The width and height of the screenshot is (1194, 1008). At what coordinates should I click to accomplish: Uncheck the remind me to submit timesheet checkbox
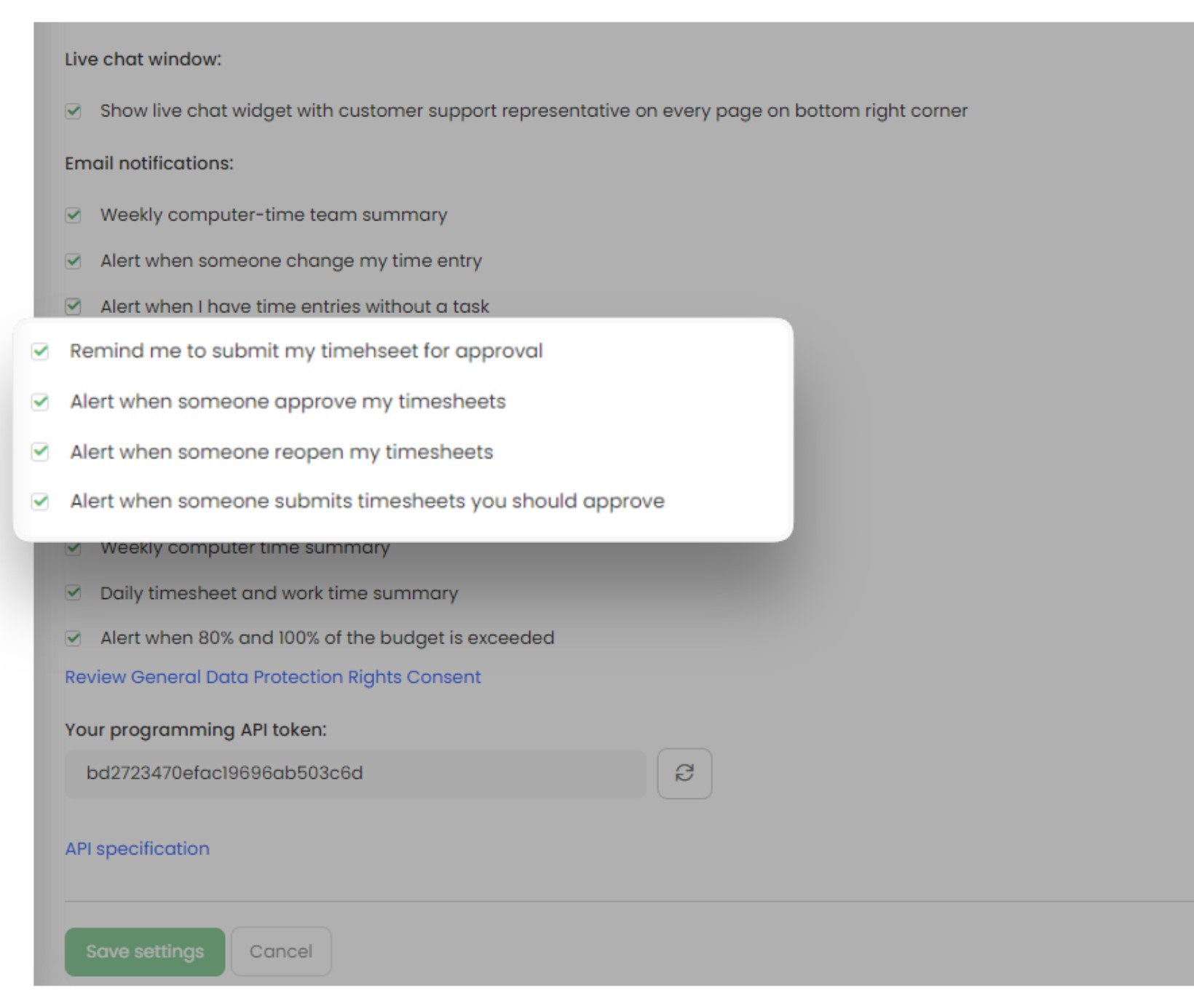[x=41, y=352]
